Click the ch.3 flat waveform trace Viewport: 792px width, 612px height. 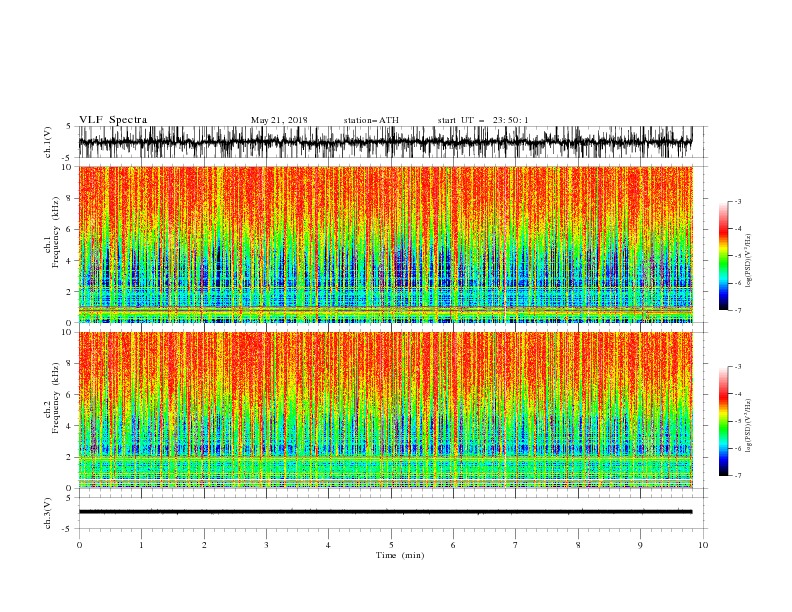(x=385, y=512)
